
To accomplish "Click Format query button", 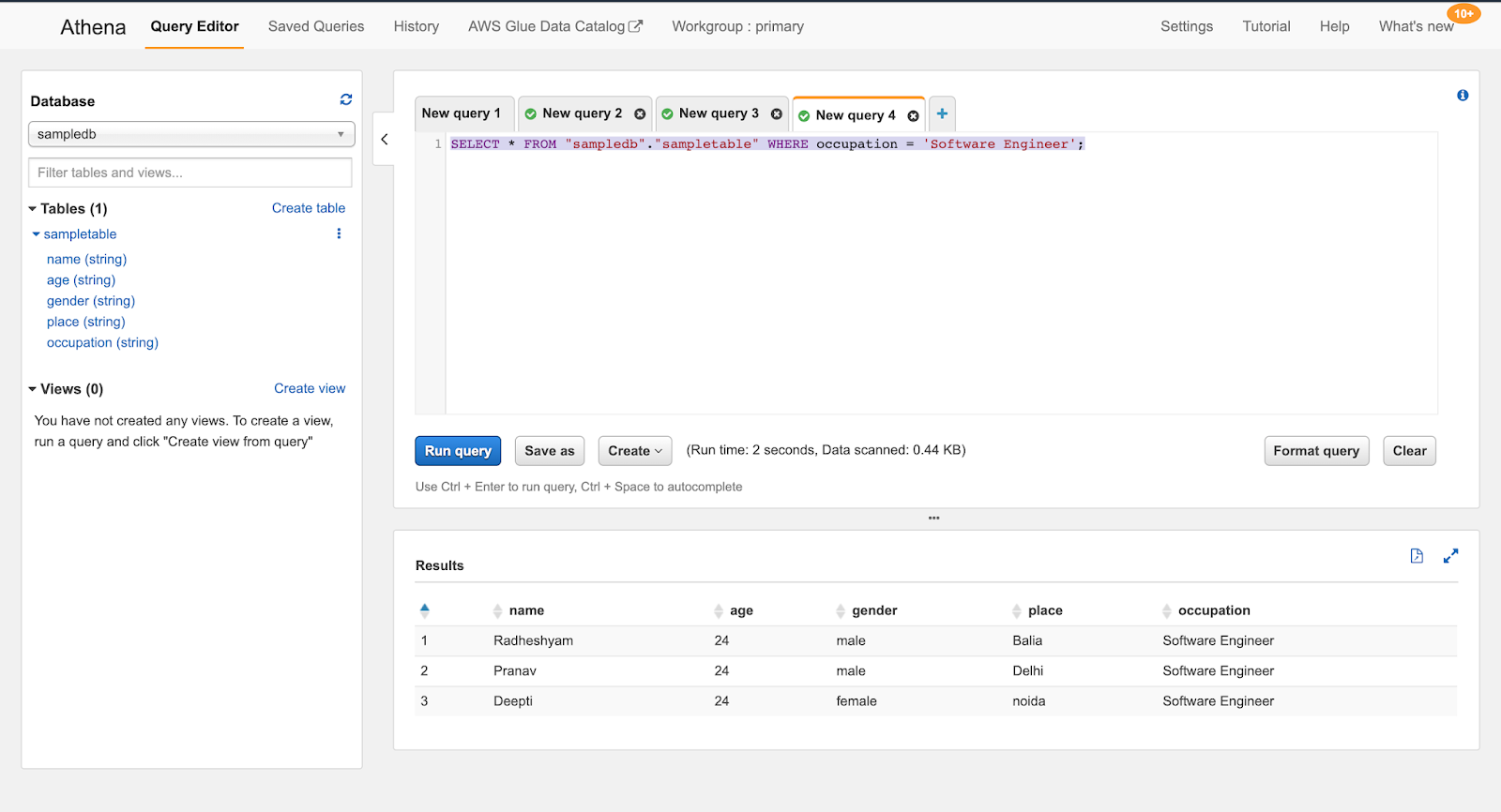I will [1316, 451].
